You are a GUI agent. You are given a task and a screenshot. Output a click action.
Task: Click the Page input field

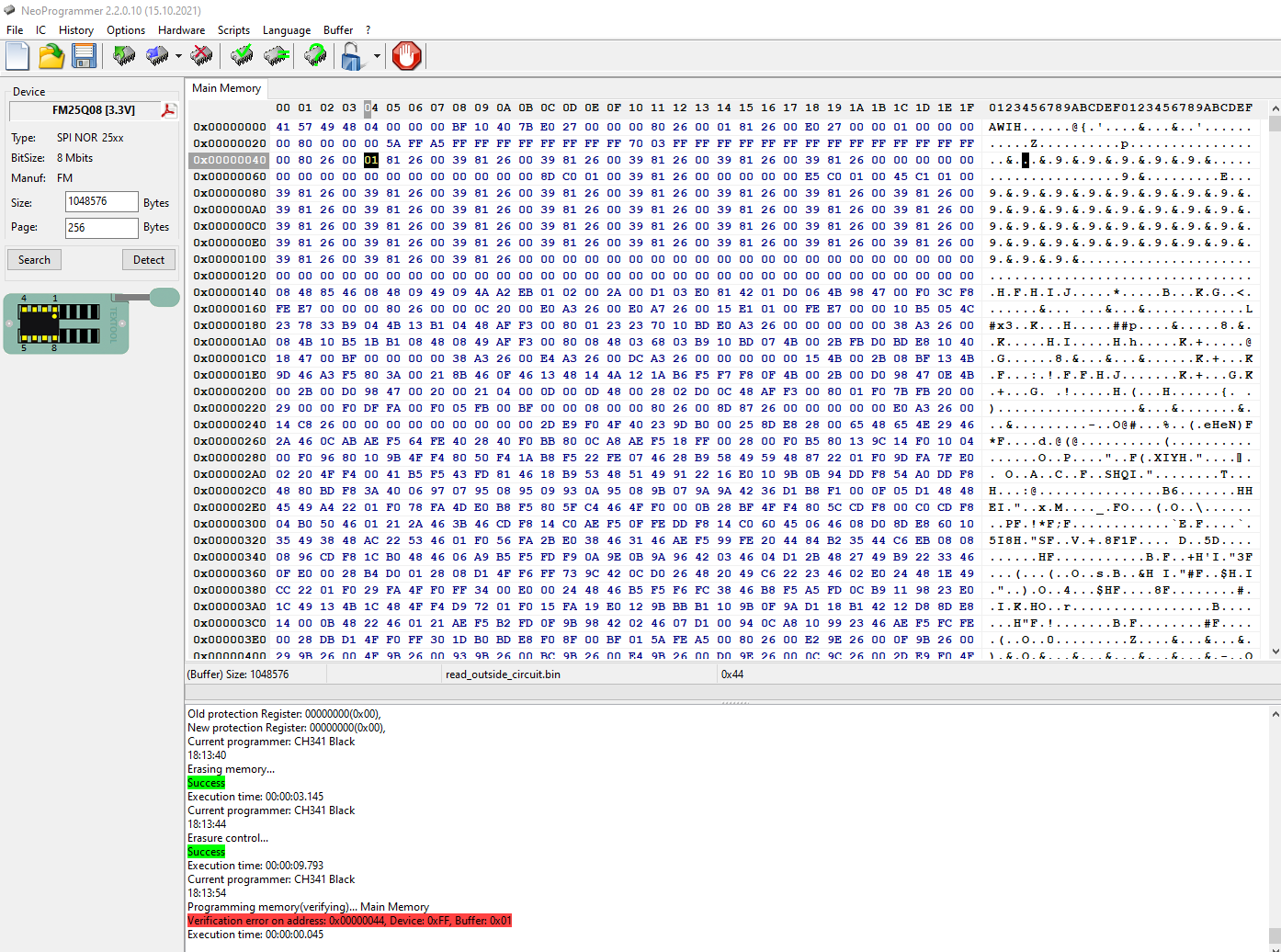(101, 227)
